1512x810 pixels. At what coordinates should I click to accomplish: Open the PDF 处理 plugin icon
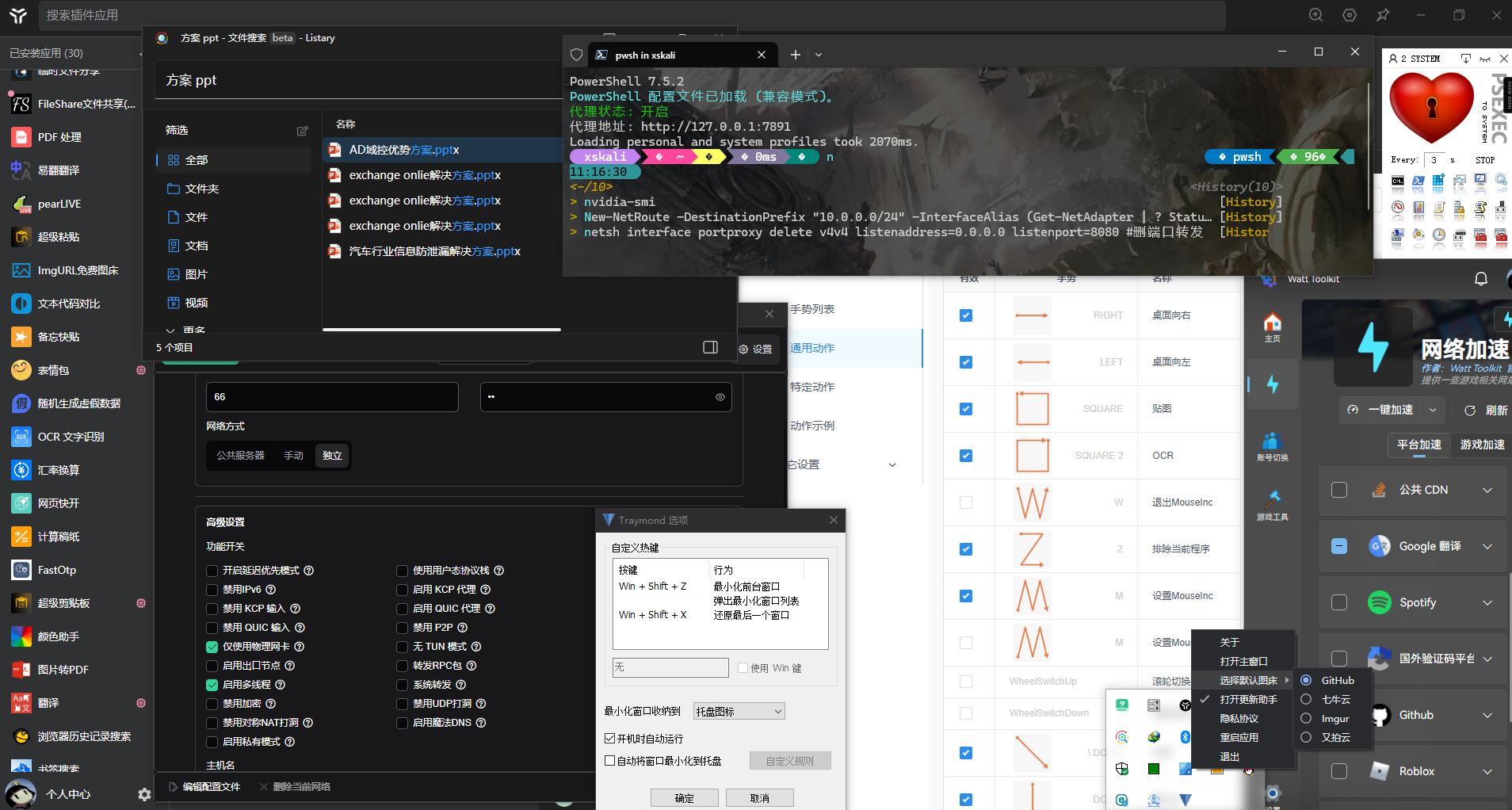click(x=21, y=137)
